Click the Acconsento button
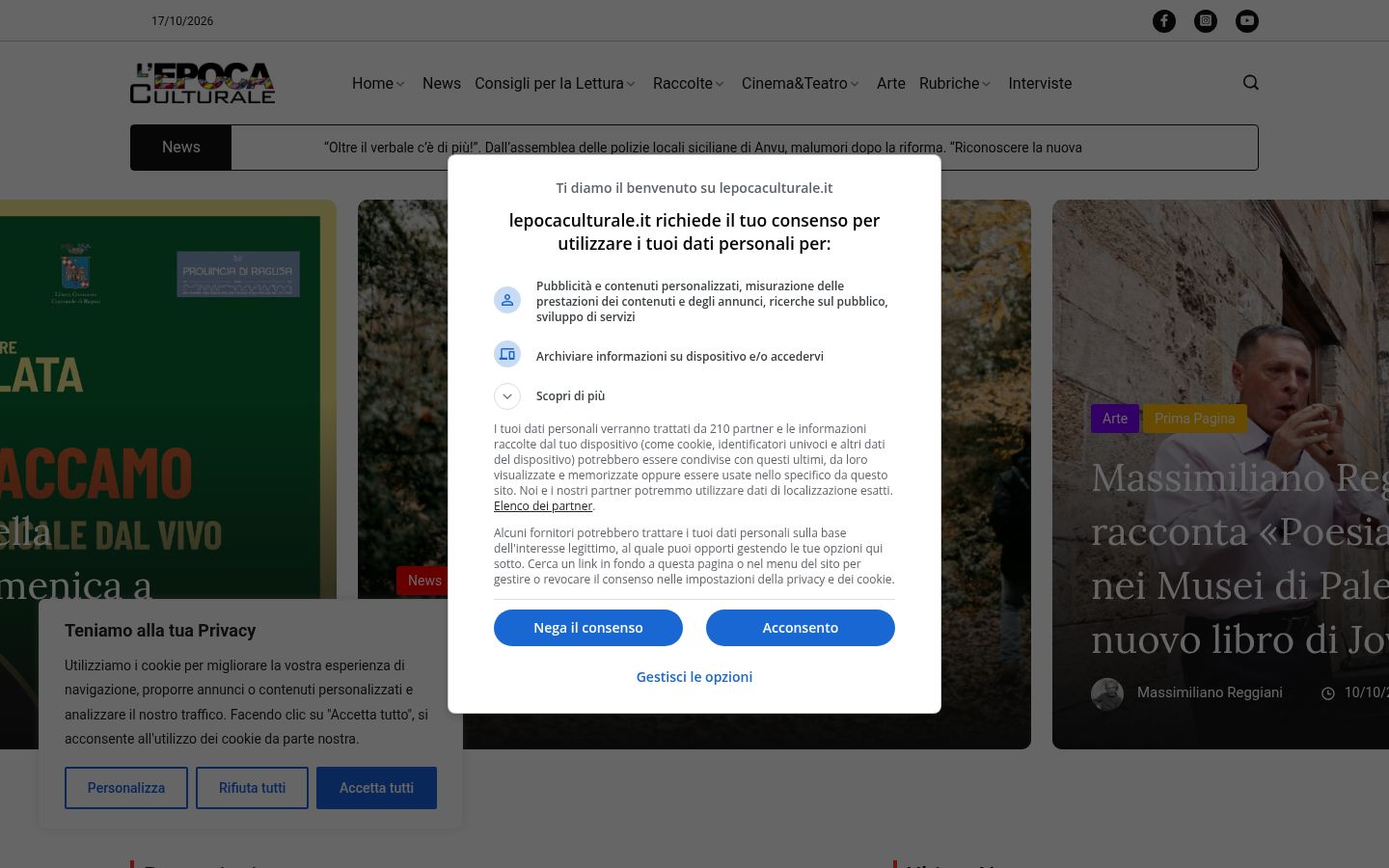Viewport: 1389px width, 868px height. tap(801, 628)
